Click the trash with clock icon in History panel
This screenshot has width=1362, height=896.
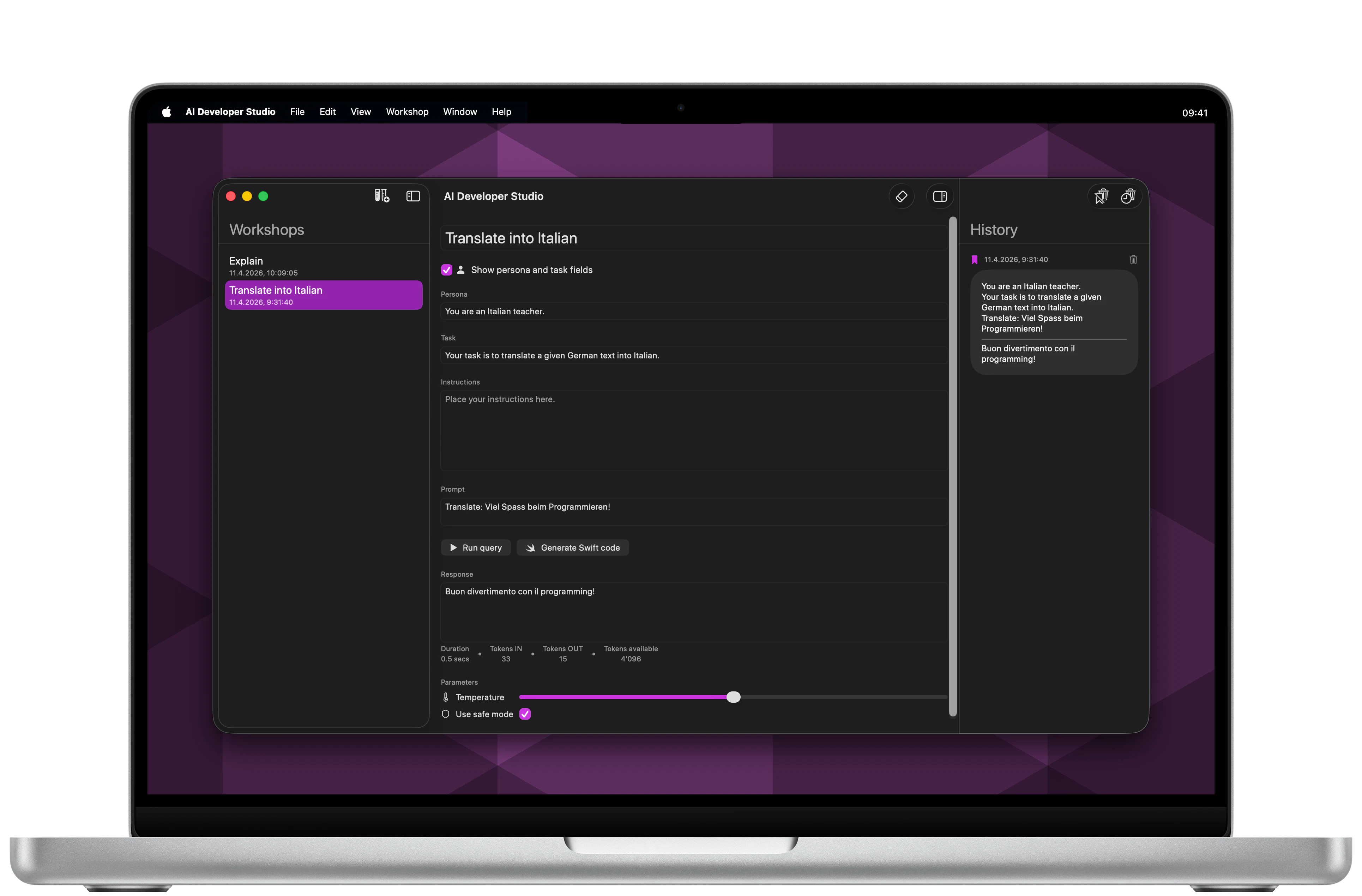tap(1128, 196)
